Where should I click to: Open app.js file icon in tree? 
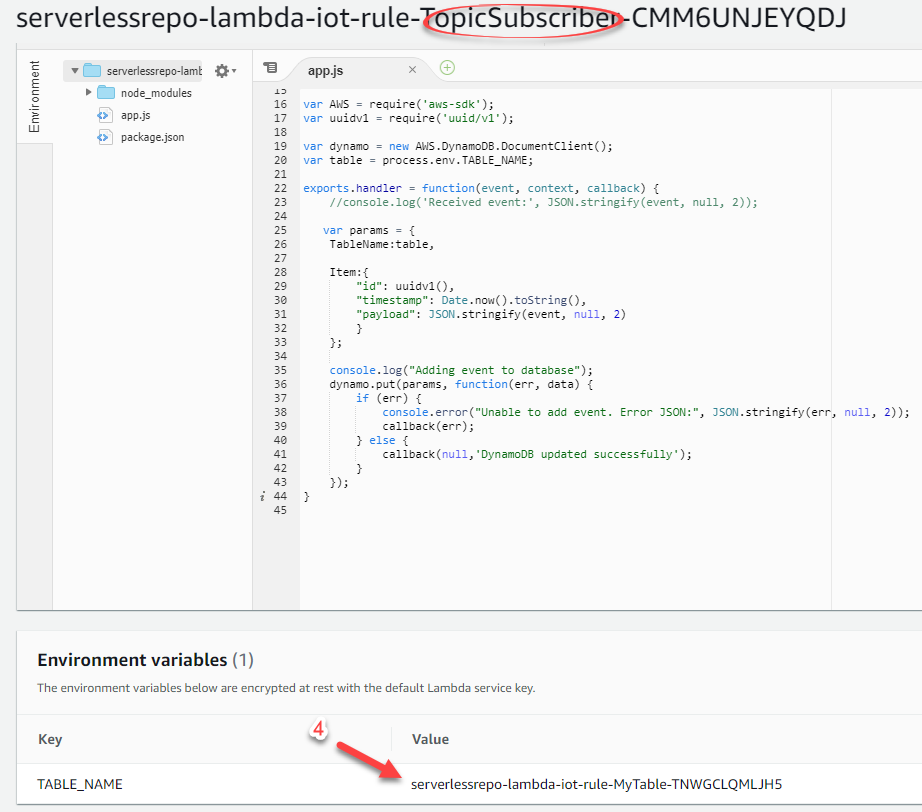tap(105, 115)
